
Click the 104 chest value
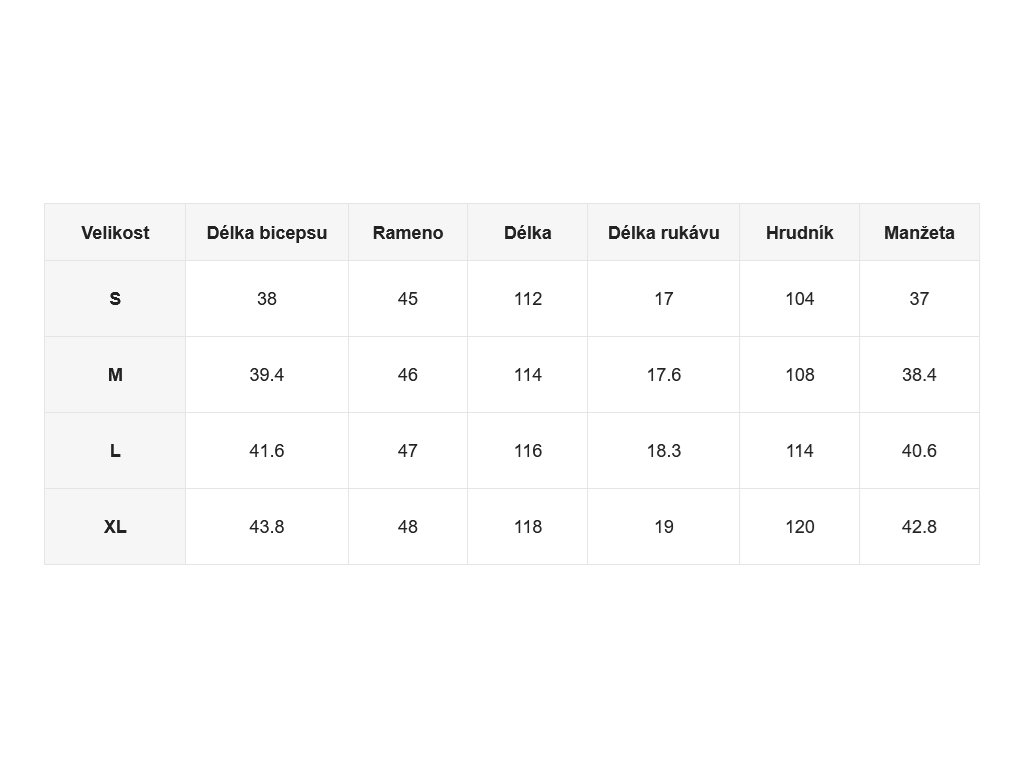tap(799, 299)
